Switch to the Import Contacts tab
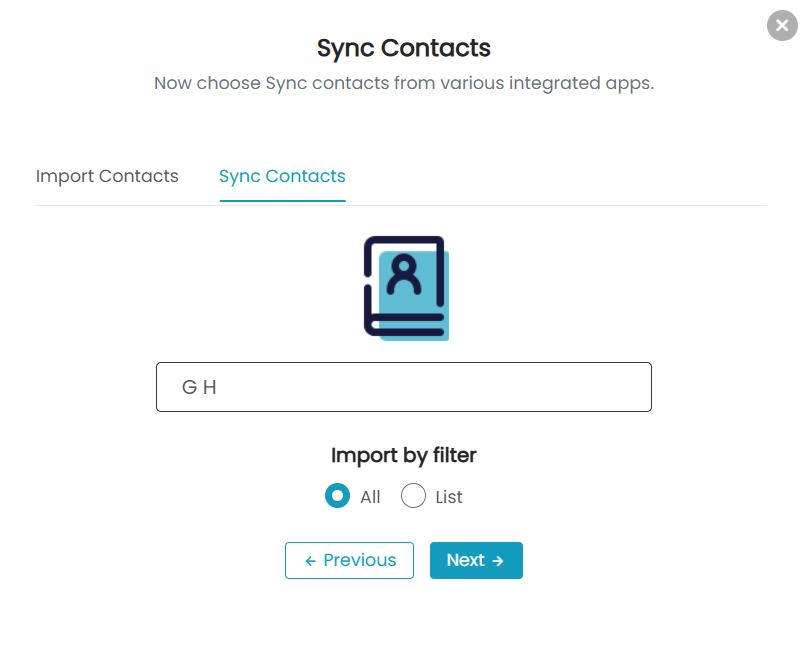Image resolution: width=805 pixels, height=655 pixels. [x=107, y=176]
